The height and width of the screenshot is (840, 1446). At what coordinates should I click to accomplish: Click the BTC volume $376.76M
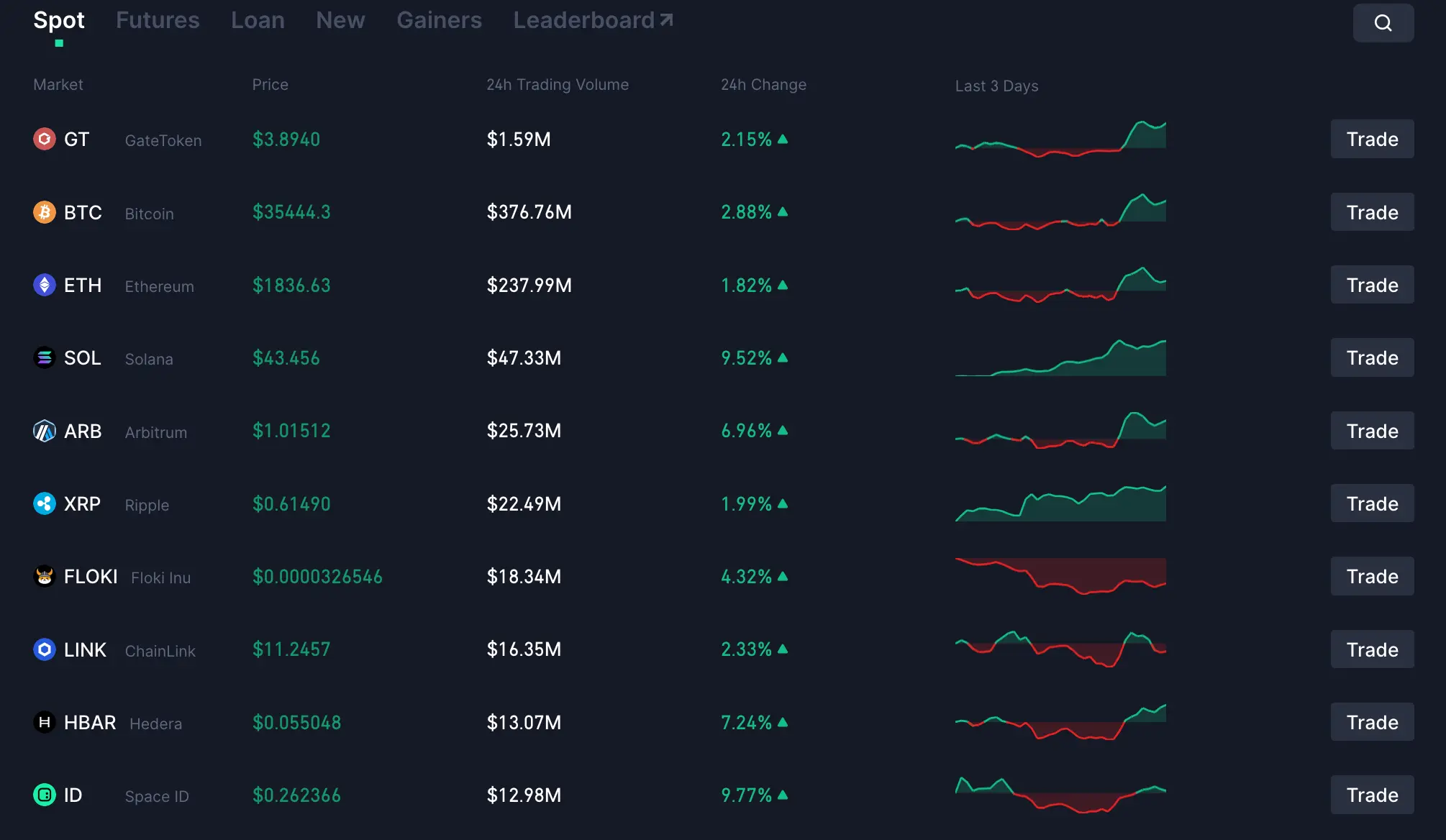point(529,212)
